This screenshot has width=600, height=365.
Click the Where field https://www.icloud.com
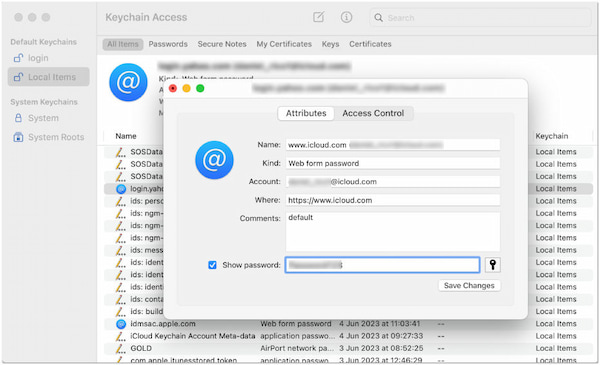[393, 200]
